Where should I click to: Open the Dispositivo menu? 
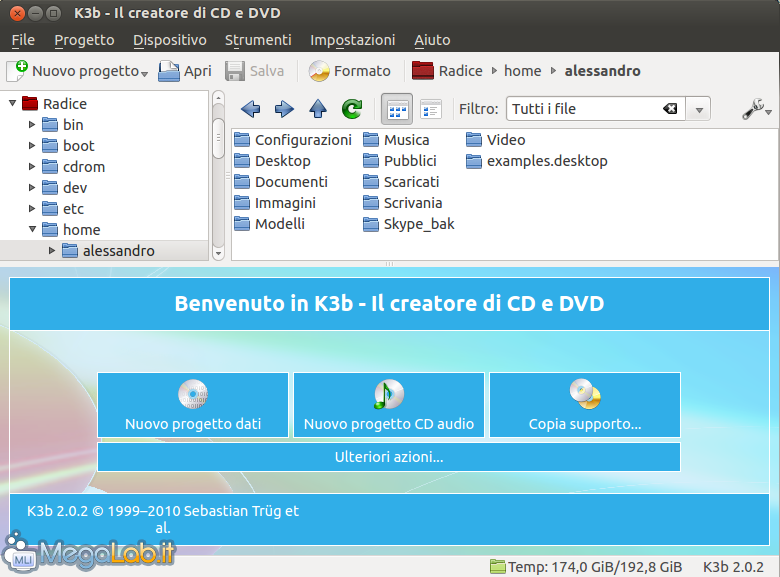click(x=170, y=40)
